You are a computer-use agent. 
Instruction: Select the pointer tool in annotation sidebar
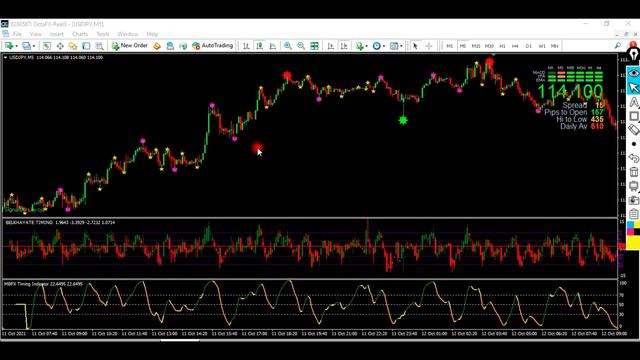[x=633, y=88]
